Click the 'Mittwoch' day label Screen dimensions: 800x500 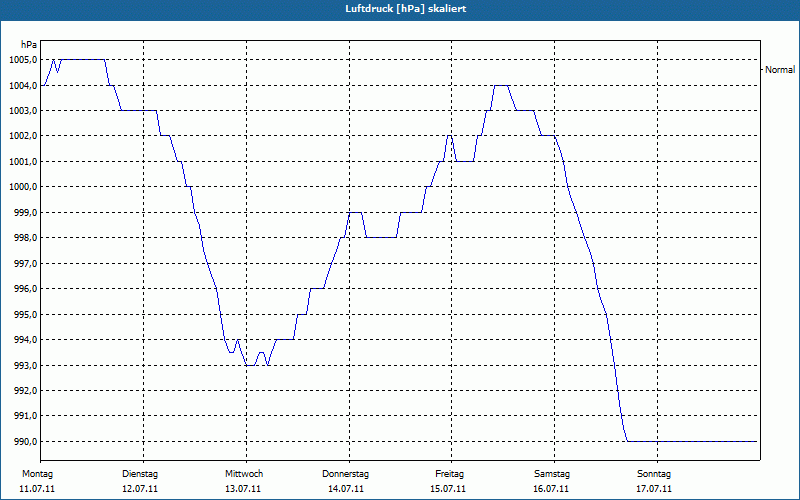point(244,474)
